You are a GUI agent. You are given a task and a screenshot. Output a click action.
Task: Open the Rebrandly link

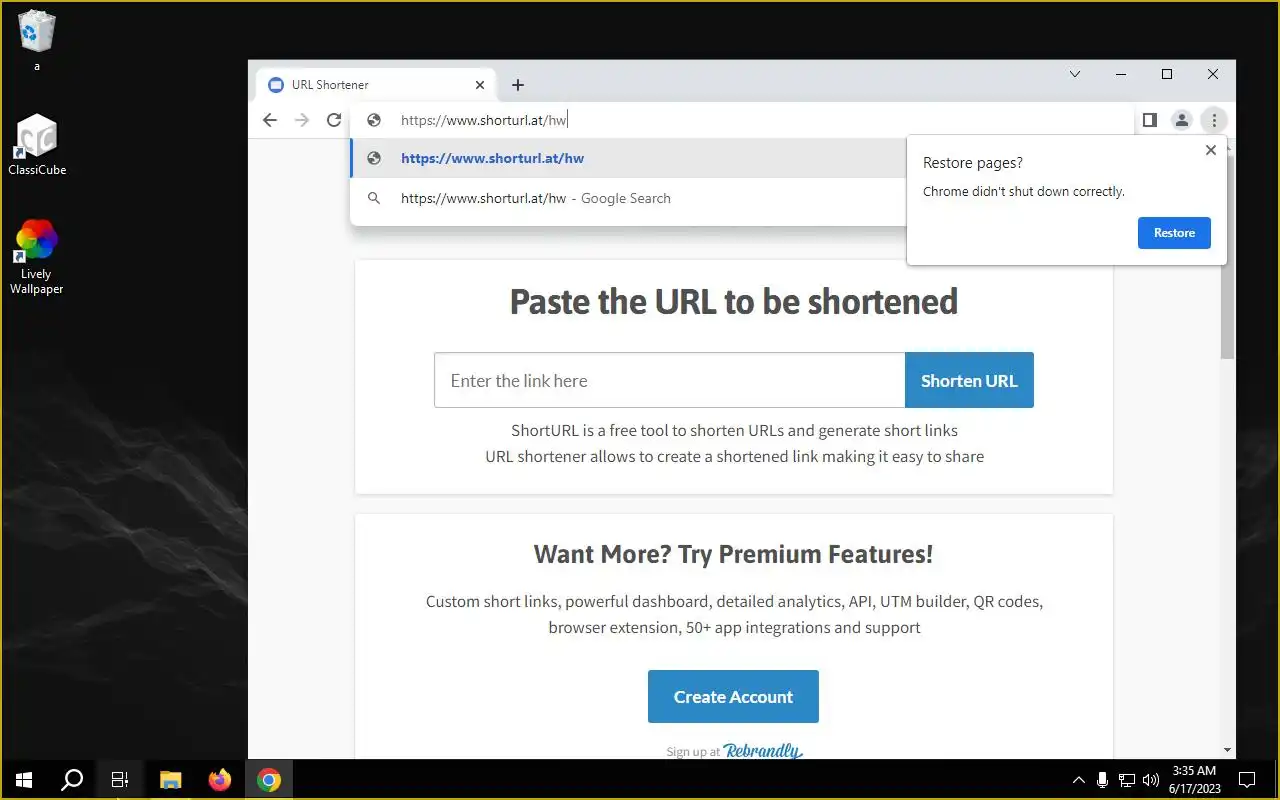pos(763,750)
